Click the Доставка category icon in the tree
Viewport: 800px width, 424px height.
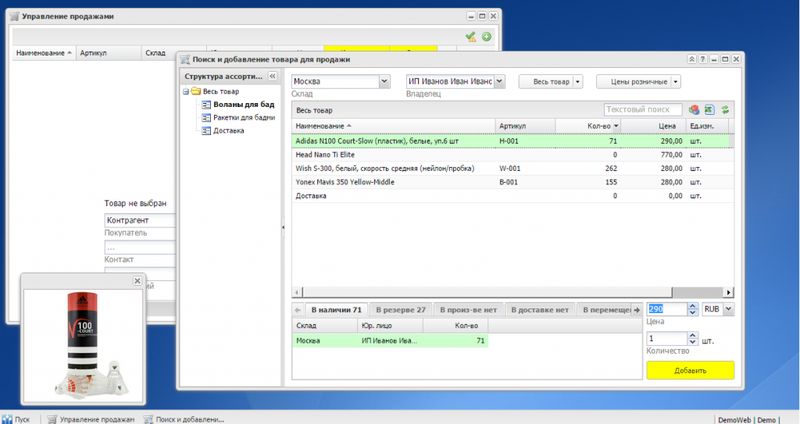[x=206, y=131]
